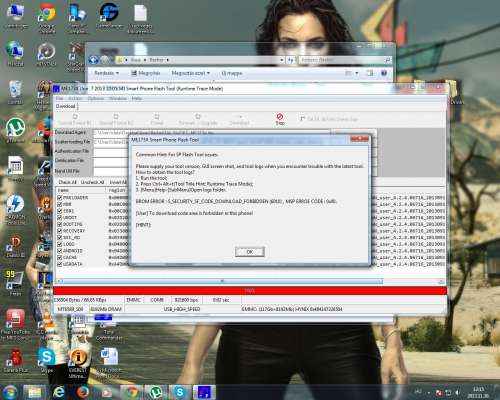Click the Explorer help icon

(x=384, y=73)
